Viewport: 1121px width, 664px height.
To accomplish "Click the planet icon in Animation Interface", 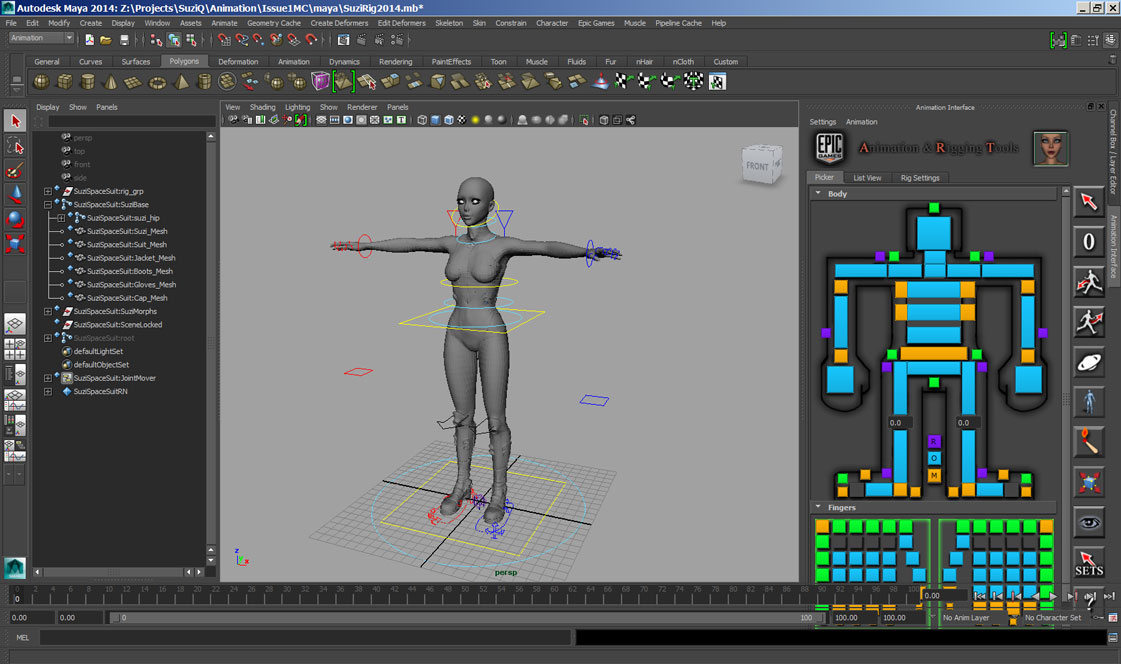I will [1089, 362].
